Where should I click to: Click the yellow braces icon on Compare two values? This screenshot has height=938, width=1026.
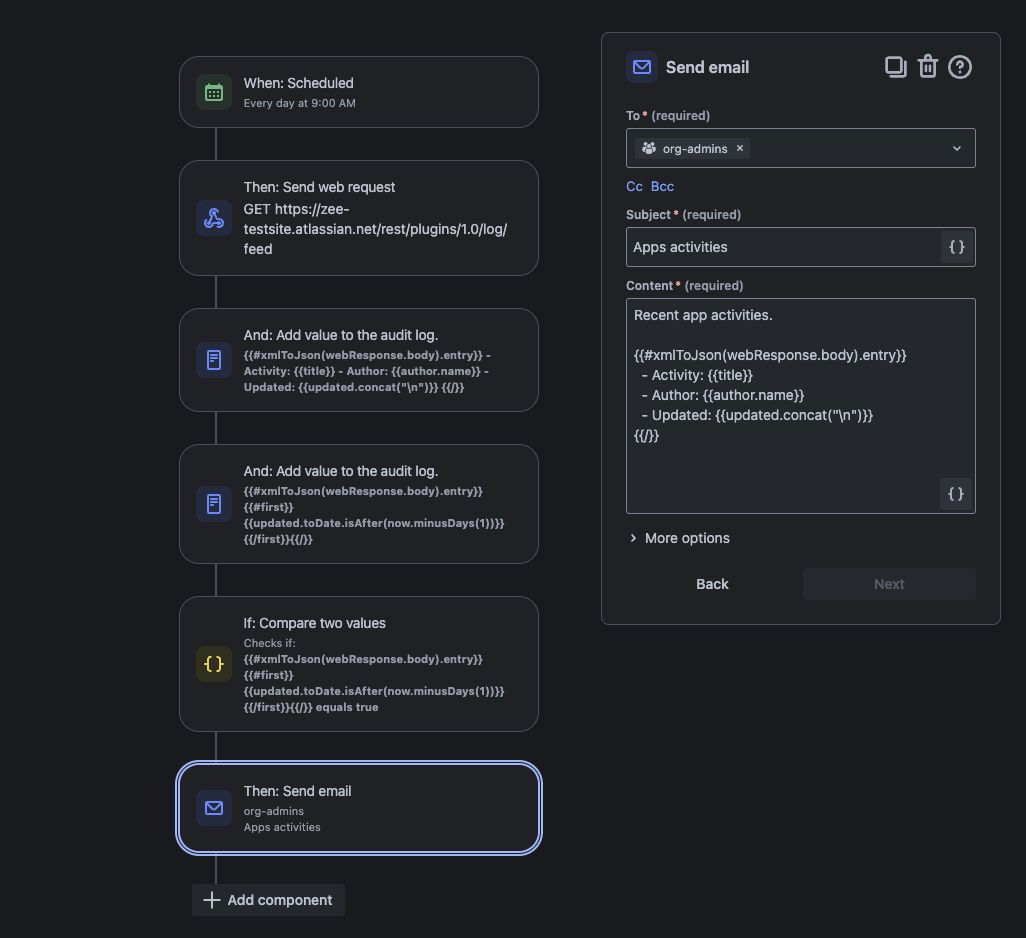[214, 664]
